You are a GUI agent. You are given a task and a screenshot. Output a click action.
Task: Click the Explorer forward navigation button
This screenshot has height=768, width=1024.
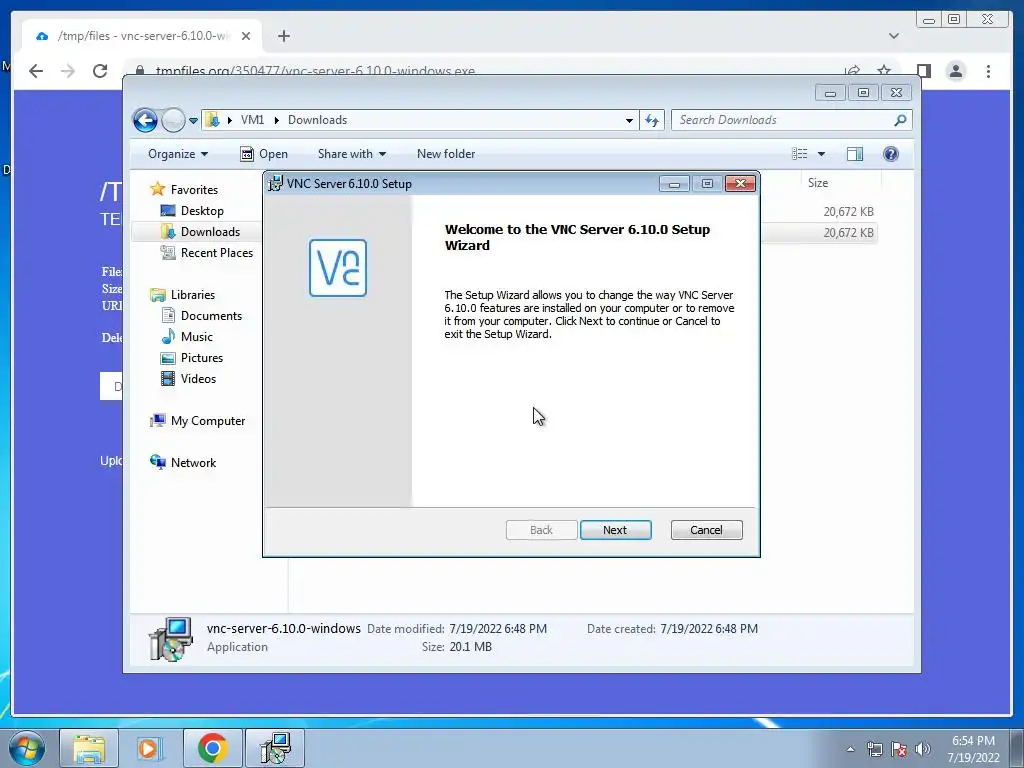pyautogui.click(x=173, y=120)
